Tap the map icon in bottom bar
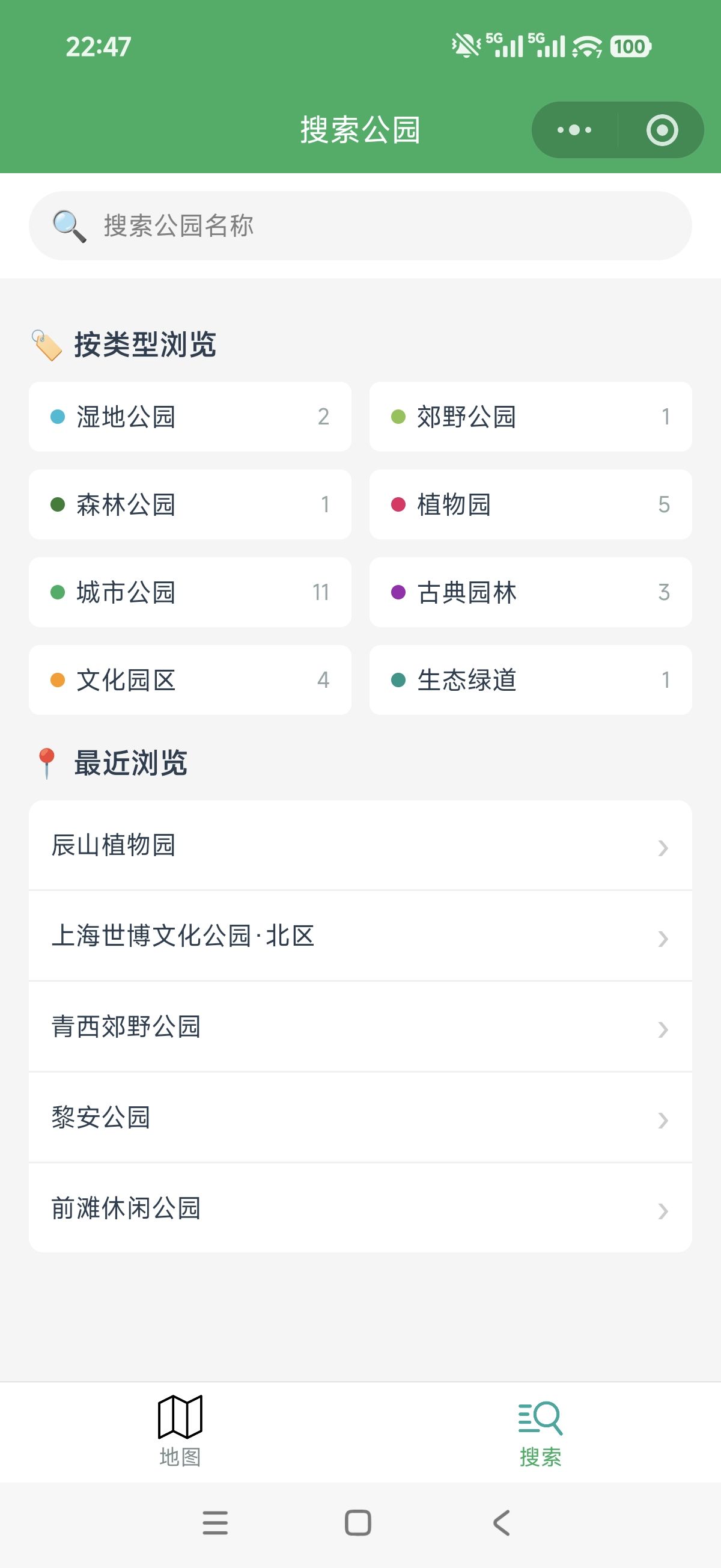Viewport: 721px width, 1568px height. [x=180, y=1416]
